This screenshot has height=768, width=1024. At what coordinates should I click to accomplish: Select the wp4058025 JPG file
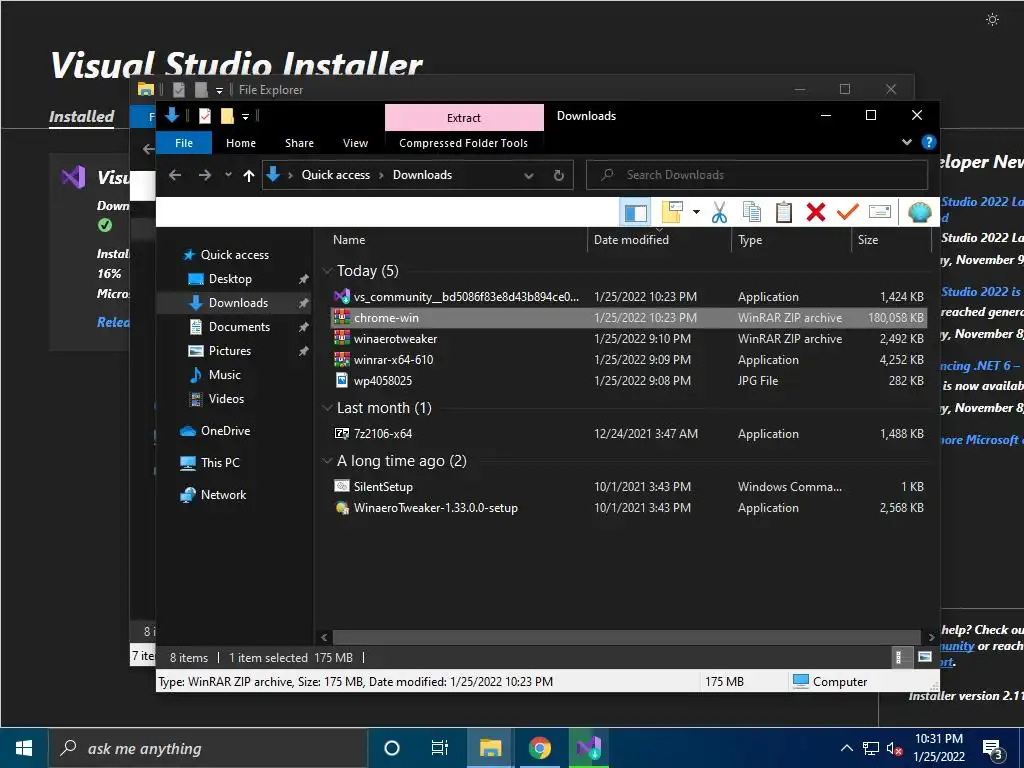tap(629, 381)
